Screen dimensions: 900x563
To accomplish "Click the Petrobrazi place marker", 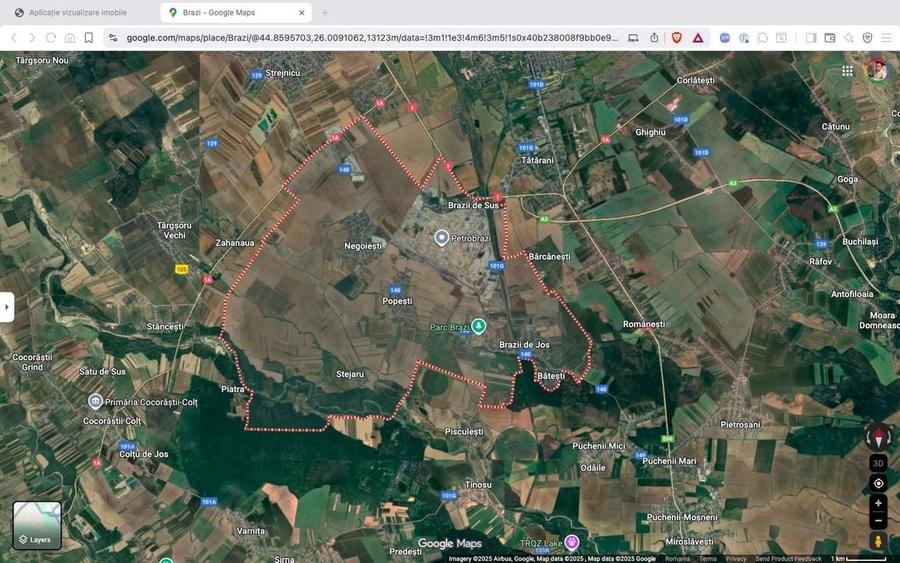I will click(441, 238).
